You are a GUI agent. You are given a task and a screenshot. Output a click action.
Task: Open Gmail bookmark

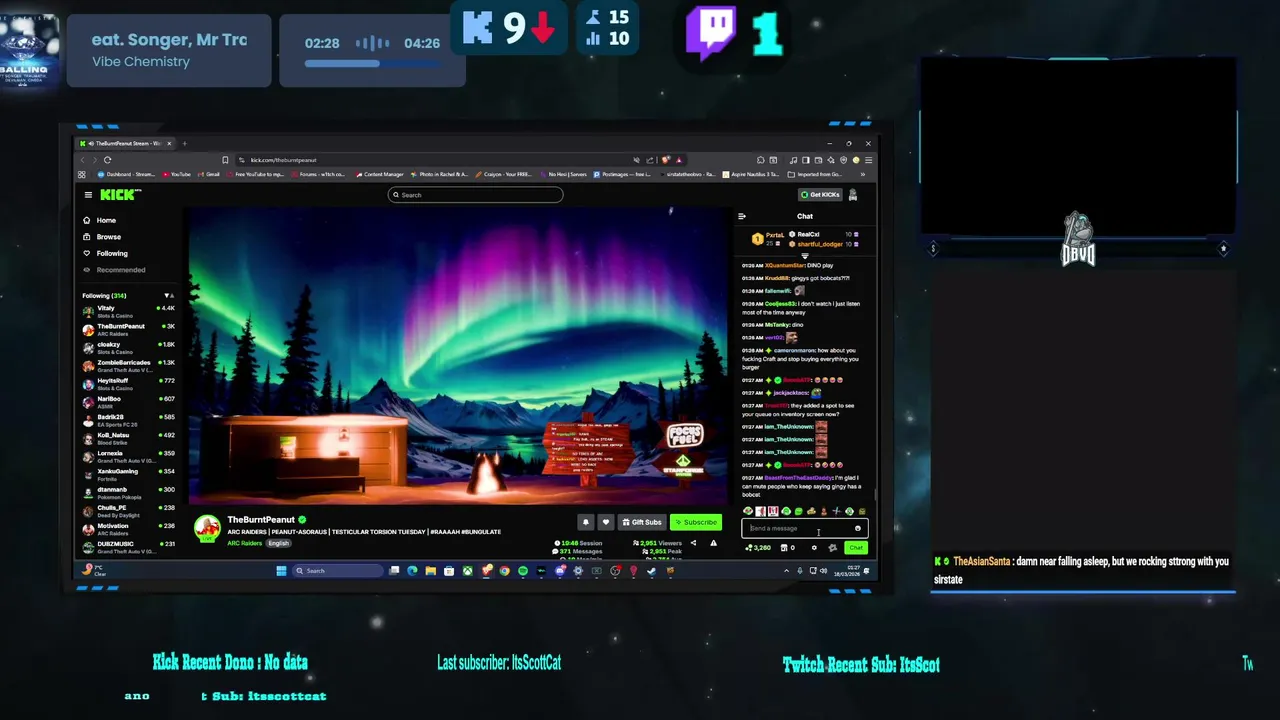pos(208,174)
